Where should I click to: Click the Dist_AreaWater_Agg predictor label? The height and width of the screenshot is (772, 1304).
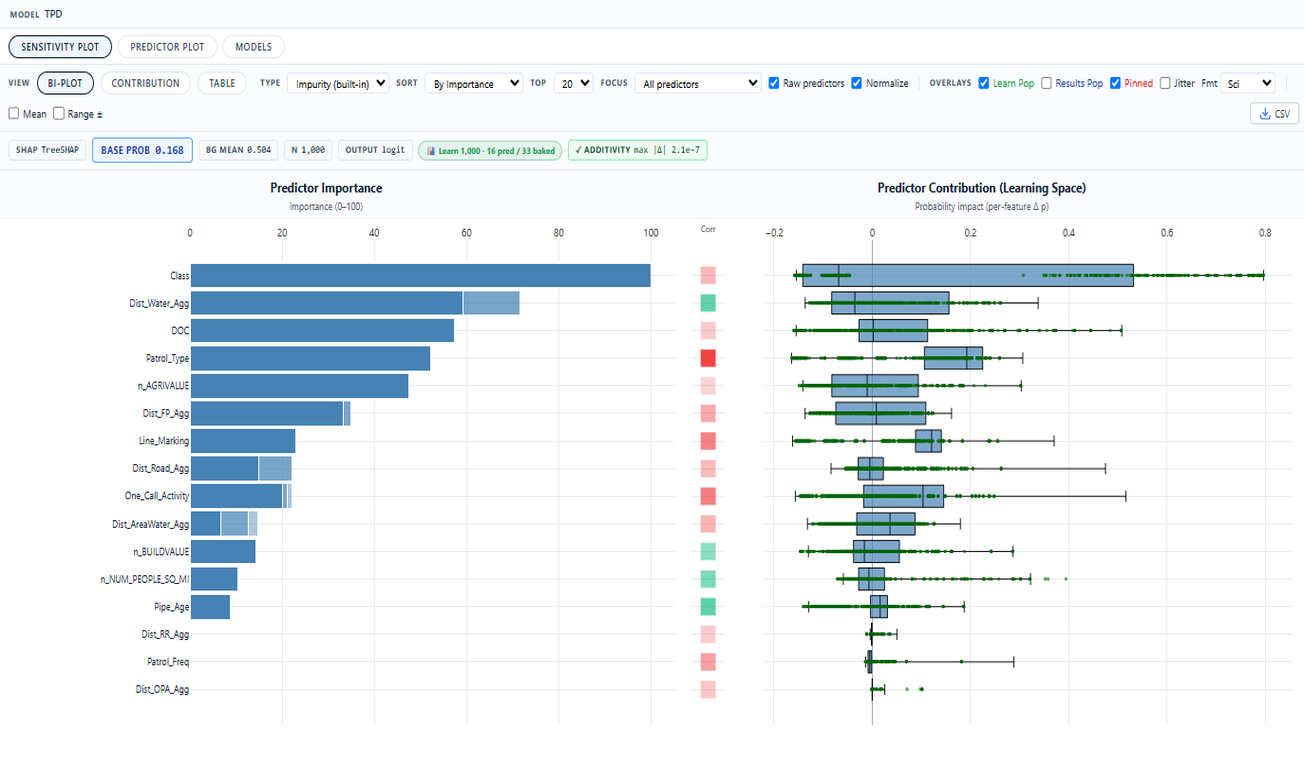tap(151, 524)
